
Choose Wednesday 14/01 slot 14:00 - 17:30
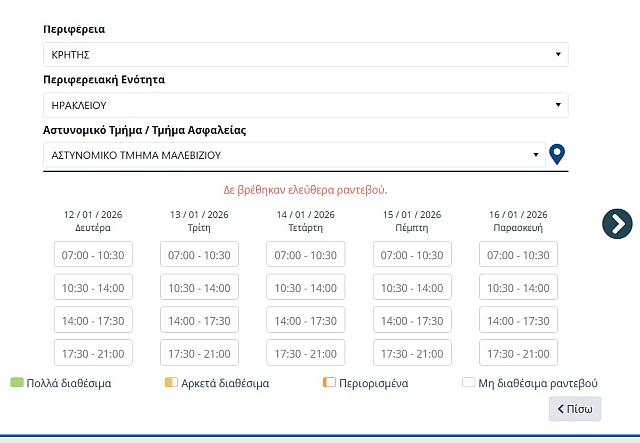(x=305, y=321)
